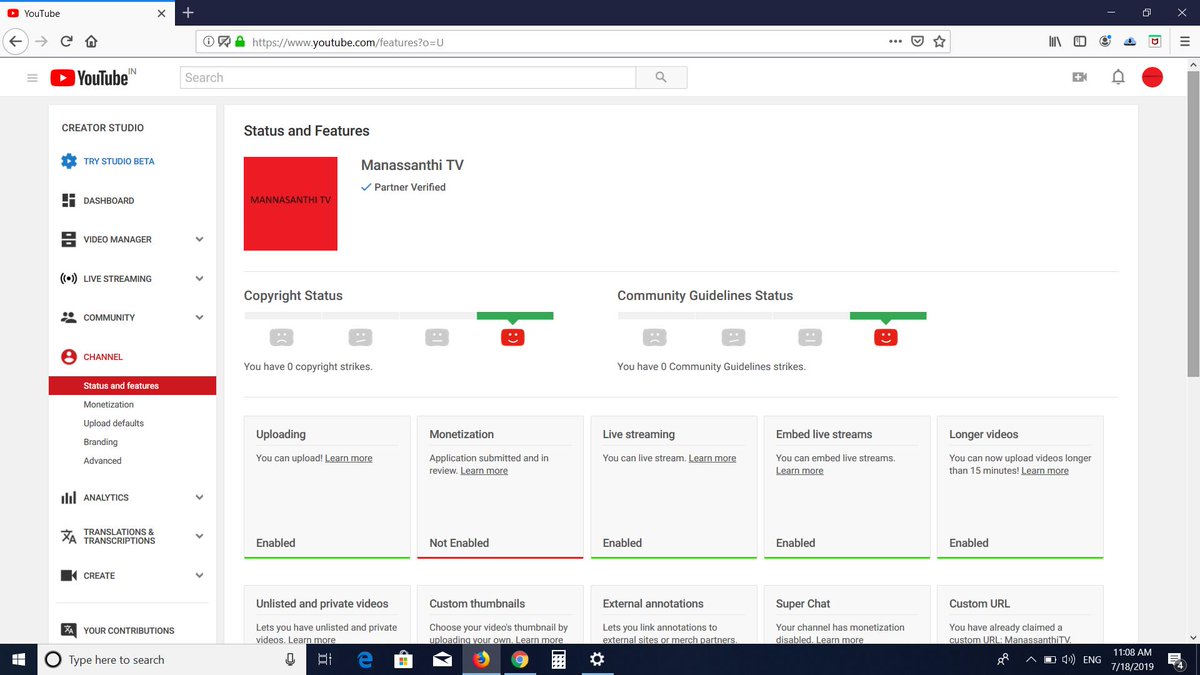Click Learn more under Uploading
Image resolution: width=1200 pixels, height=675 pixels.
(348, 458)
